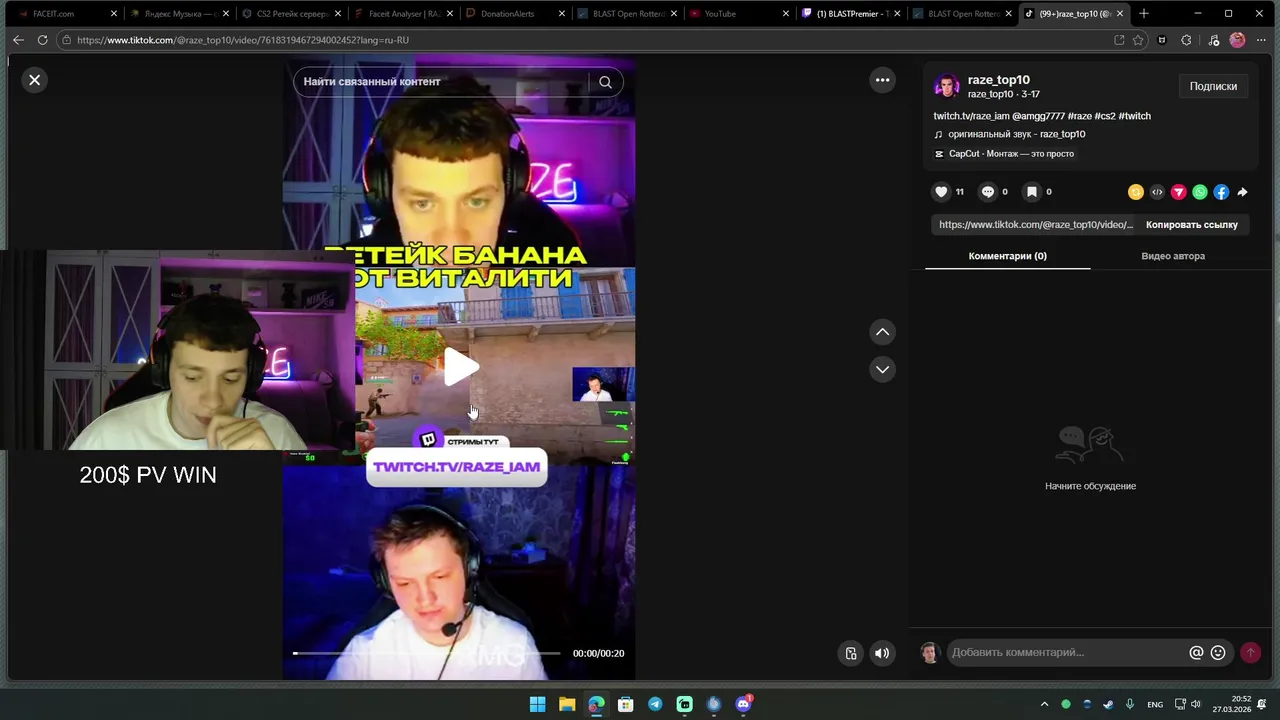This screenshot has height=720, width=1280.
Task: Click the Копировать ссылку button
Action: 1192,225
